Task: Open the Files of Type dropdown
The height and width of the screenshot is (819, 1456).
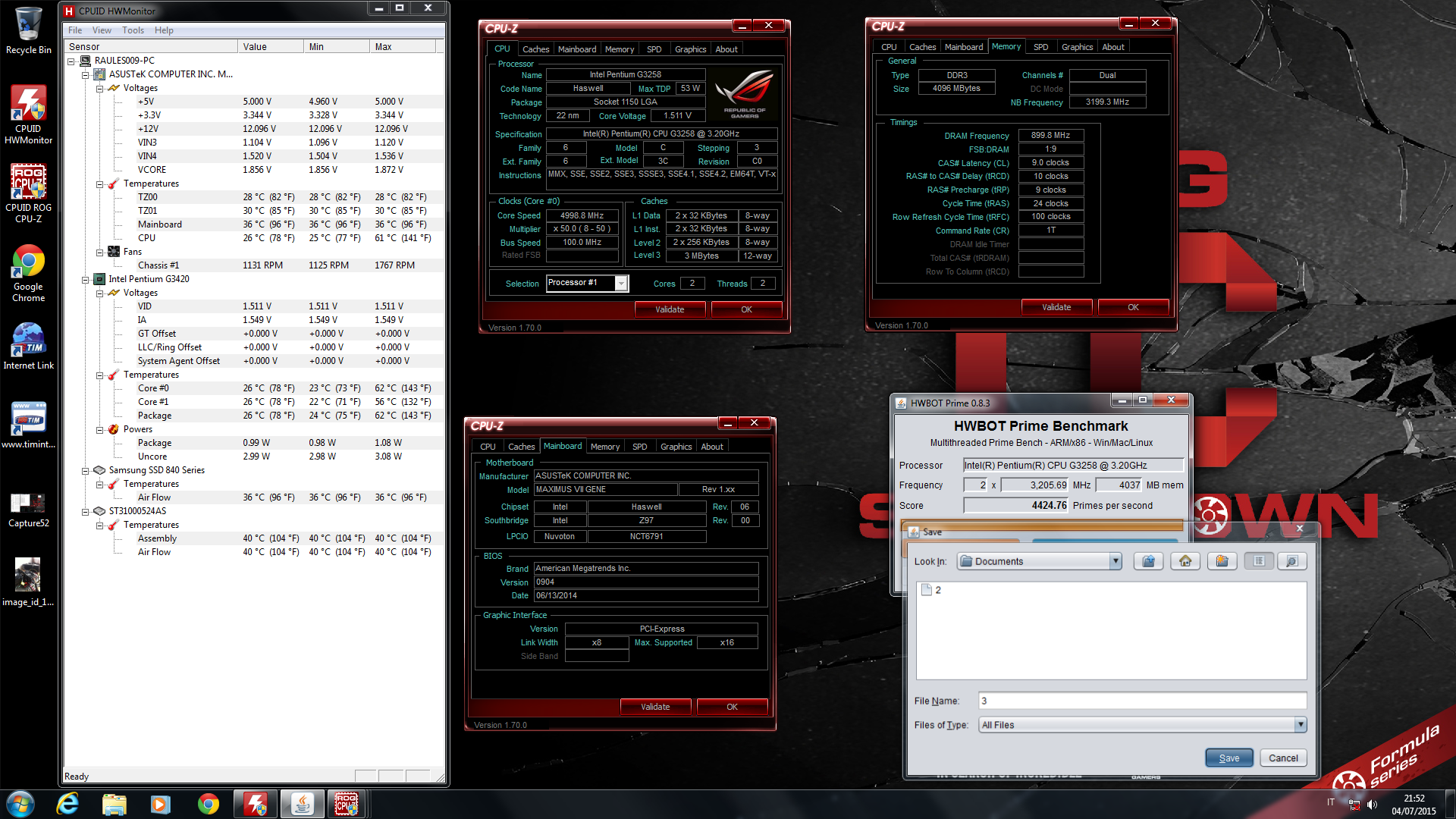Action: (x=1300, y=725)
